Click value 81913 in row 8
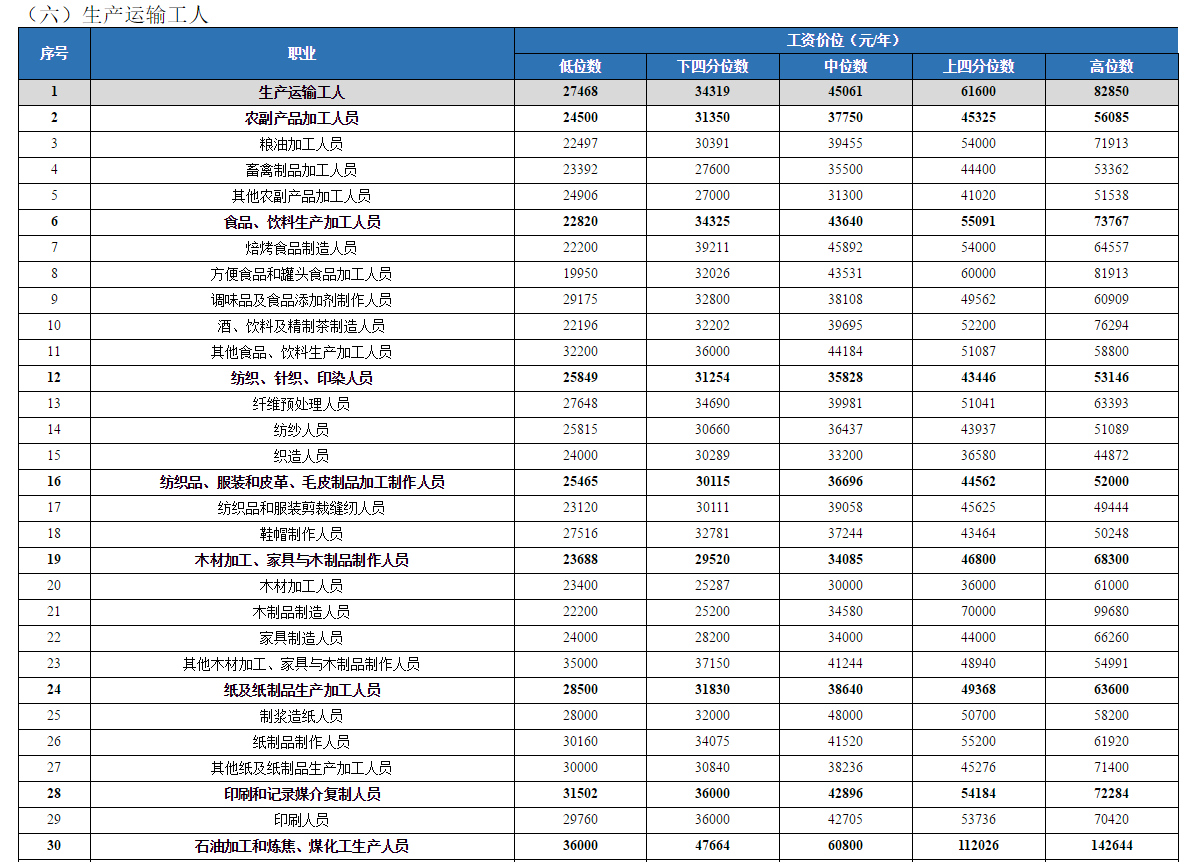The height and width of the screenshot is (862, 1196). coord(1111,273)
